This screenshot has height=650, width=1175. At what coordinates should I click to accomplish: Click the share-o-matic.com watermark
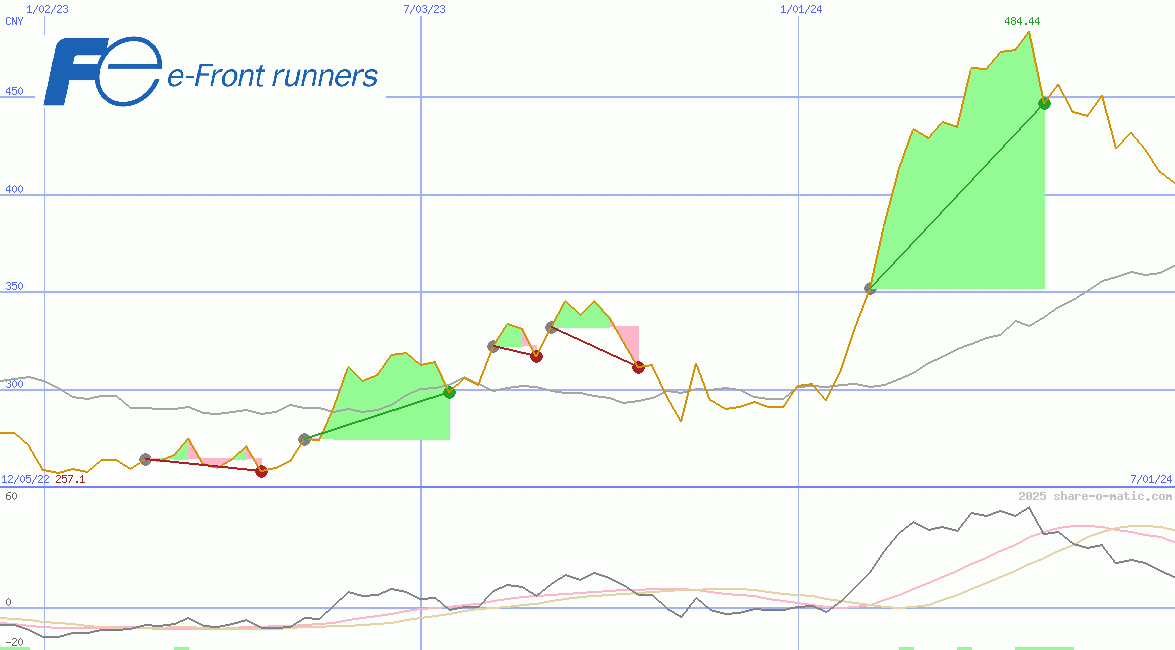click(1094, 496)
